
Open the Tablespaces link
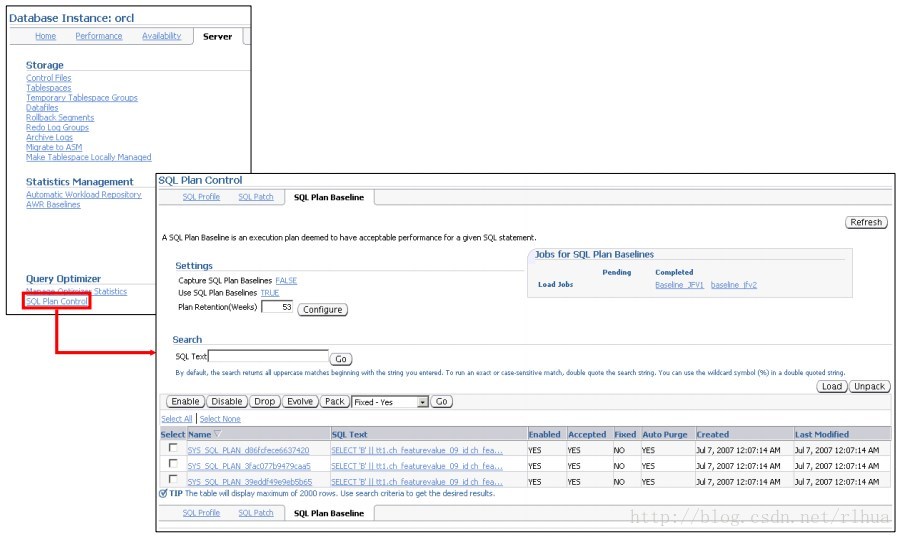pos(49,88)
